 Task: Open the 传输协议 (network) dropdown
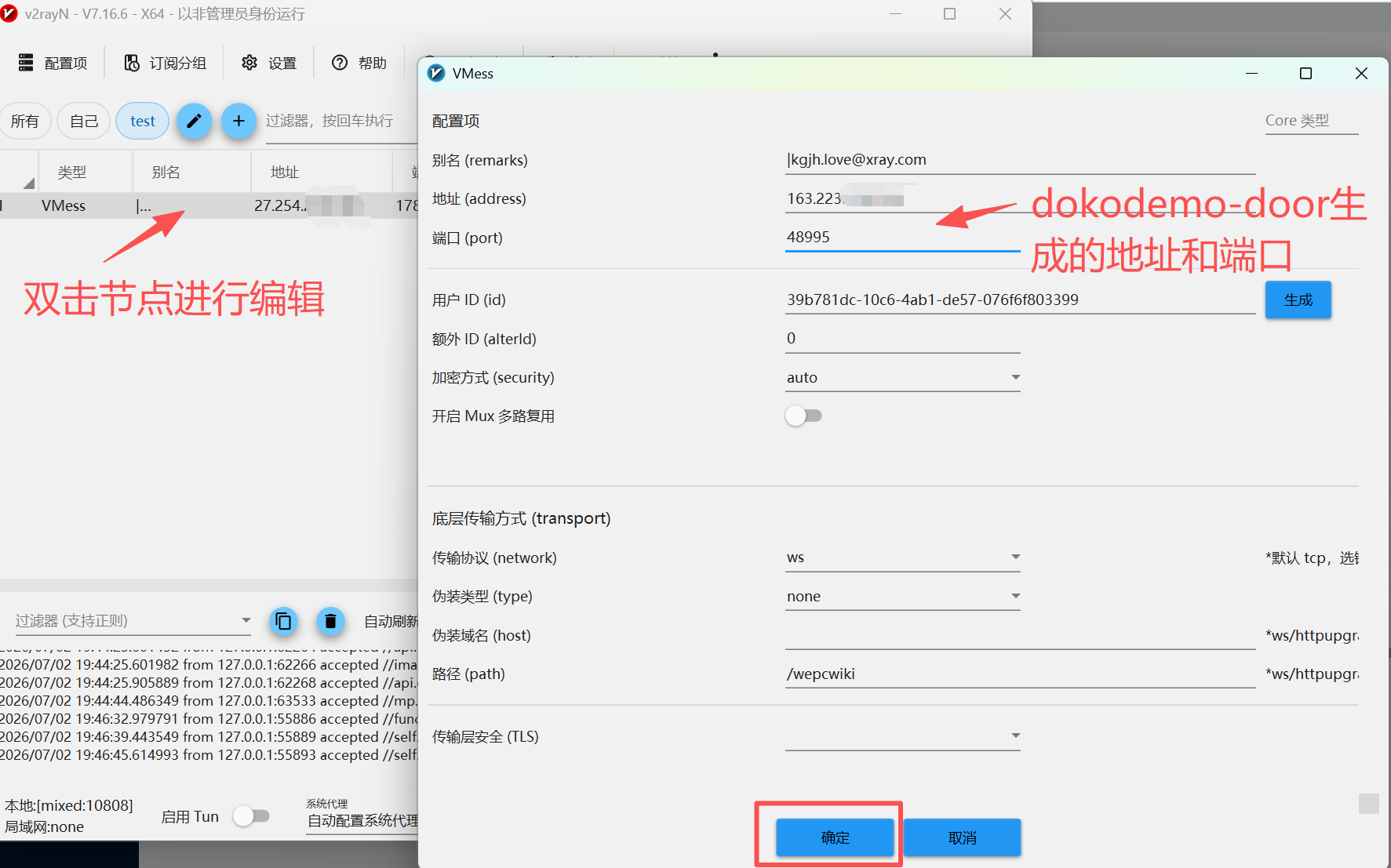tap(902, 557)
